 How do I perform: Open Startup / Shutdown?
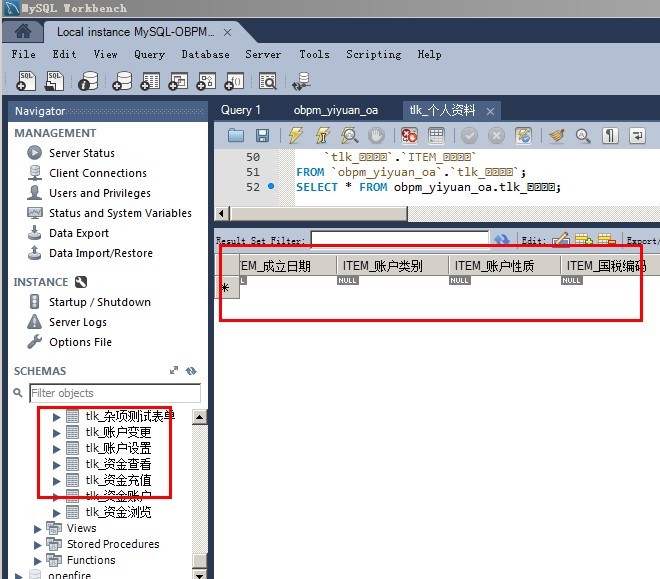pyautogui.click(x=100, y=302)
